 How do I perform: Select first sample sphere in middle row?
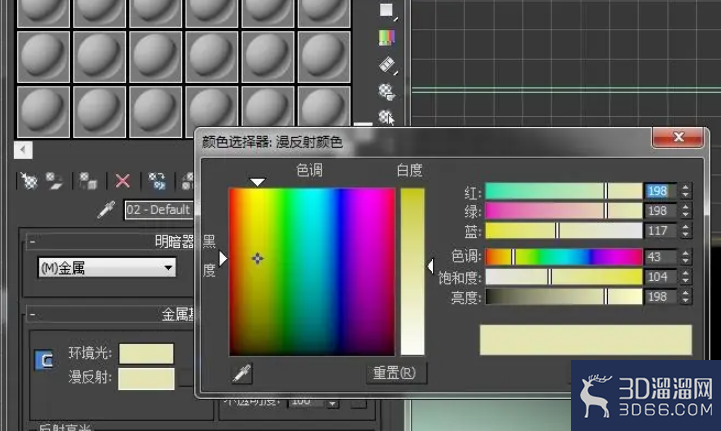pyautogui.click(x=44, y=57)
